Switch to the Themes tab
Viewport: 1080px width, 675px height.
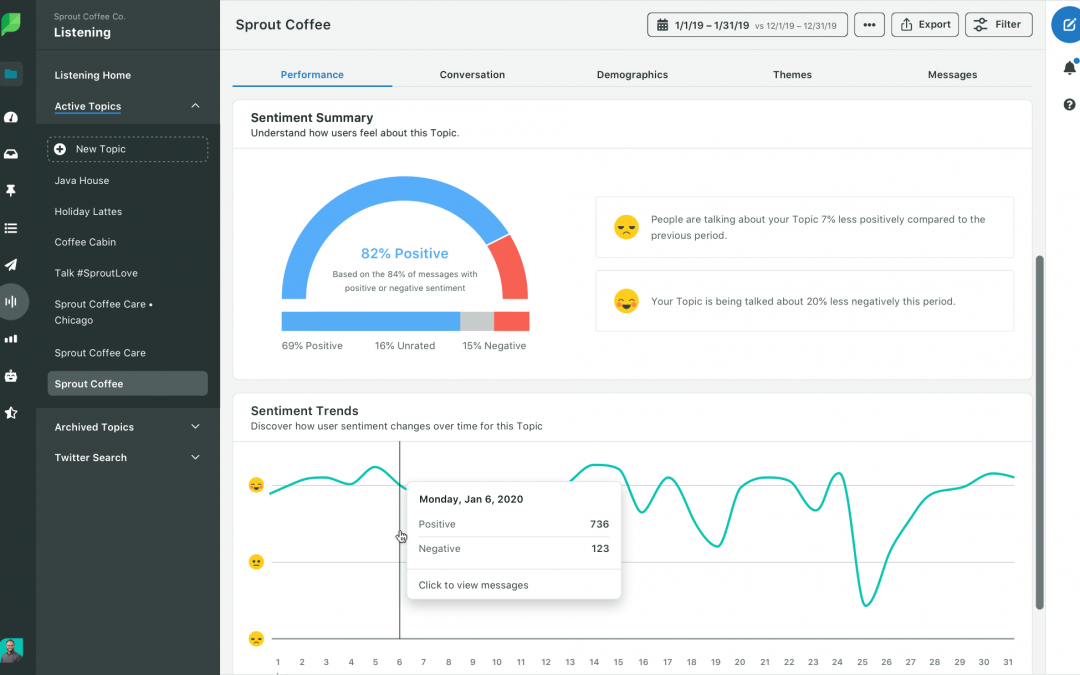[x=792, y=74]
